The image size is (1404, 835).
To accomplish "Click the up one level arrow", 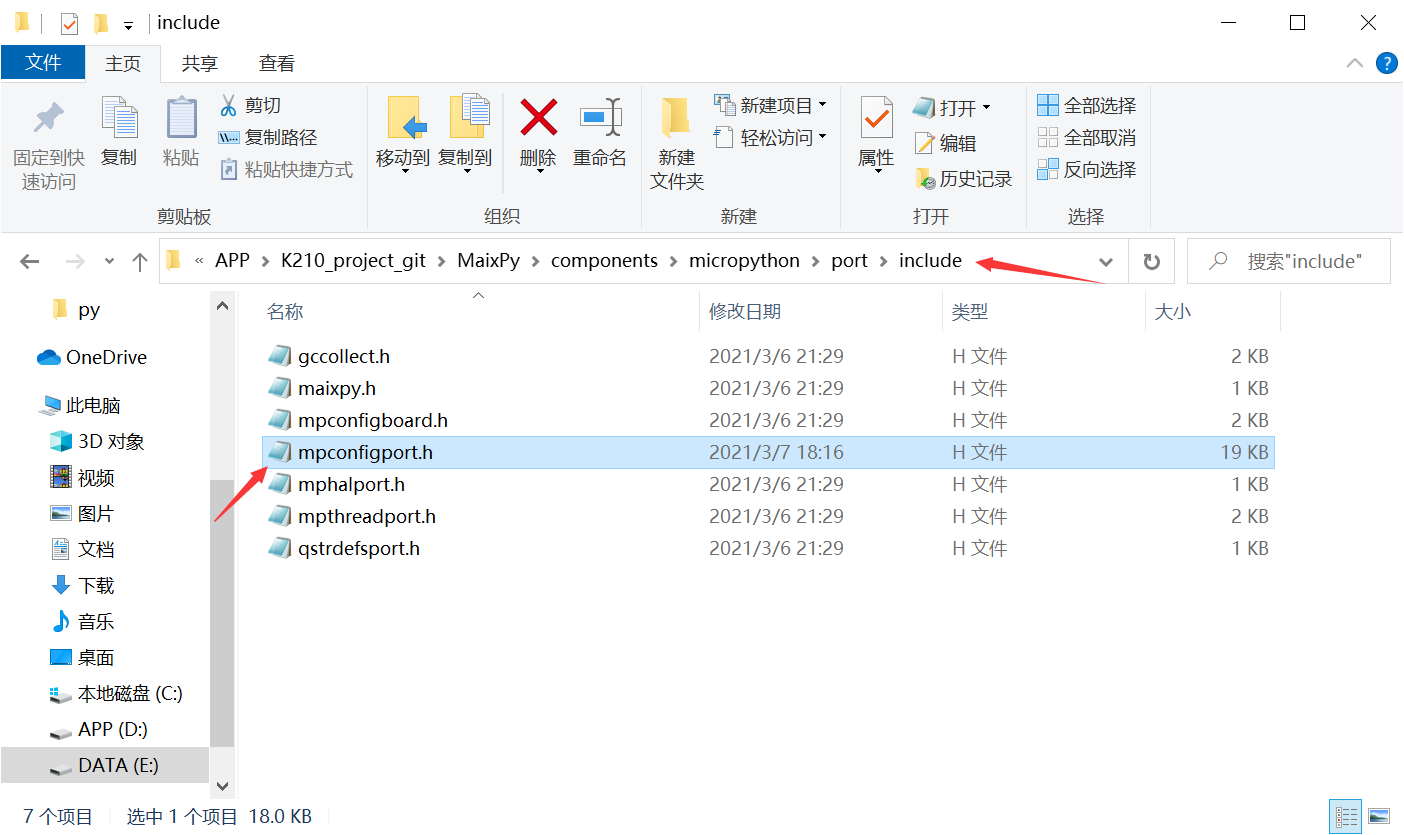I will click(x=140, y=262).
